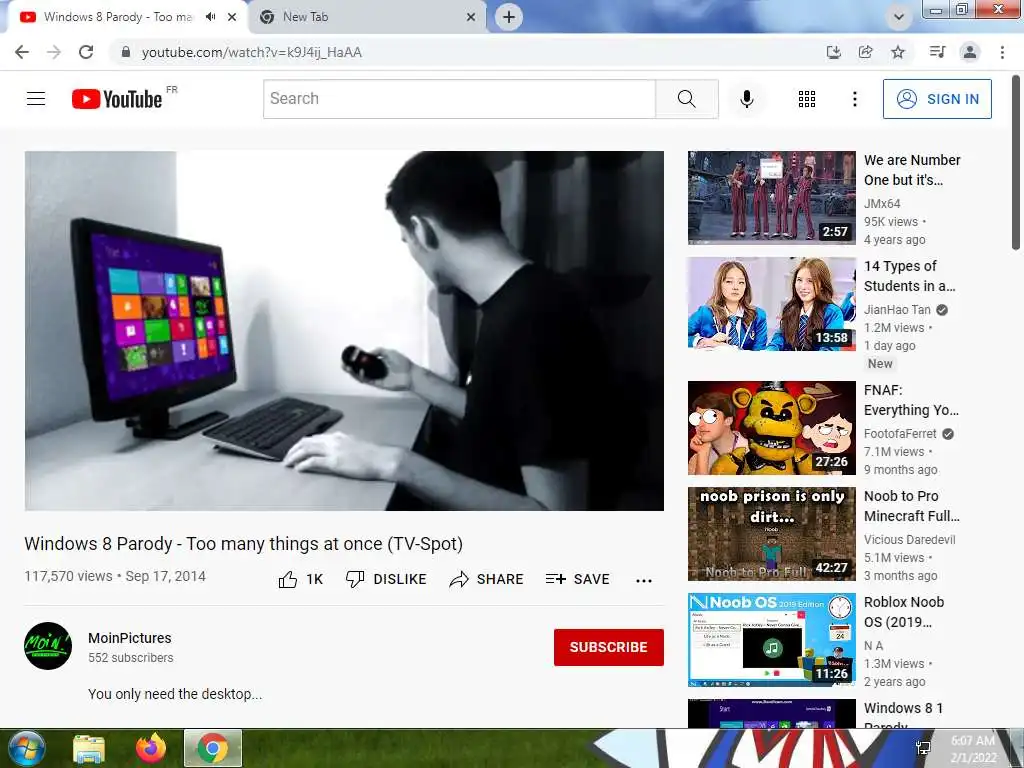Open Chrome profile avatar
The image size is (1024, 768).
coord(970,52)
